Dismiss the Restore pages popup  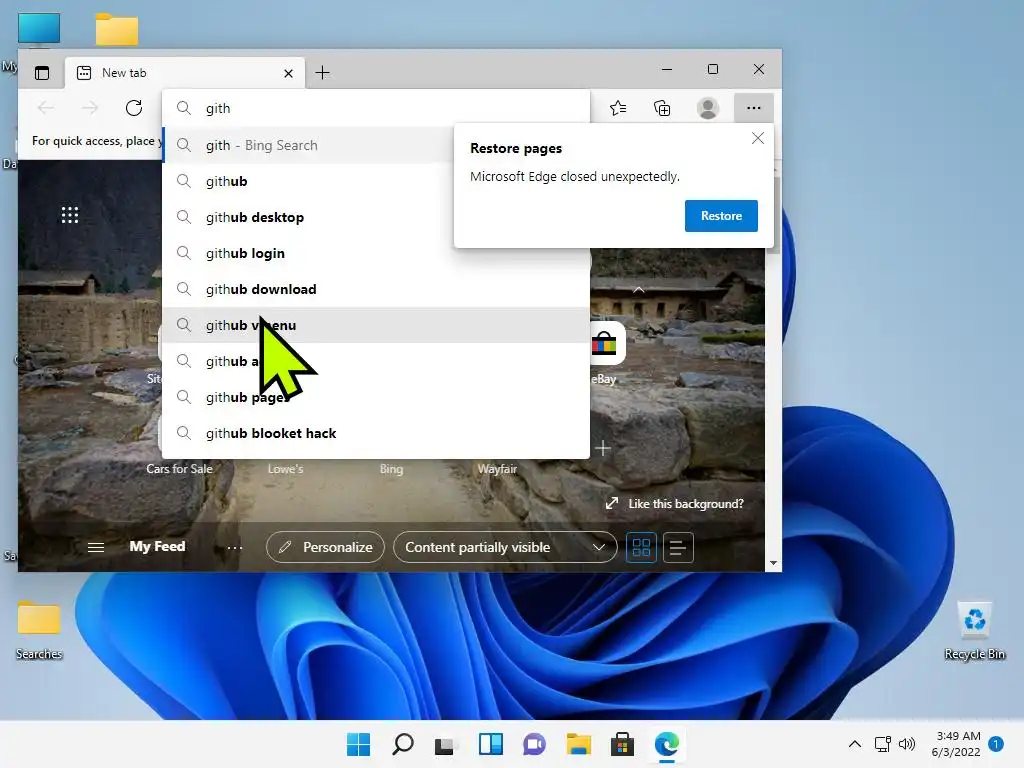tap(758, 138)
